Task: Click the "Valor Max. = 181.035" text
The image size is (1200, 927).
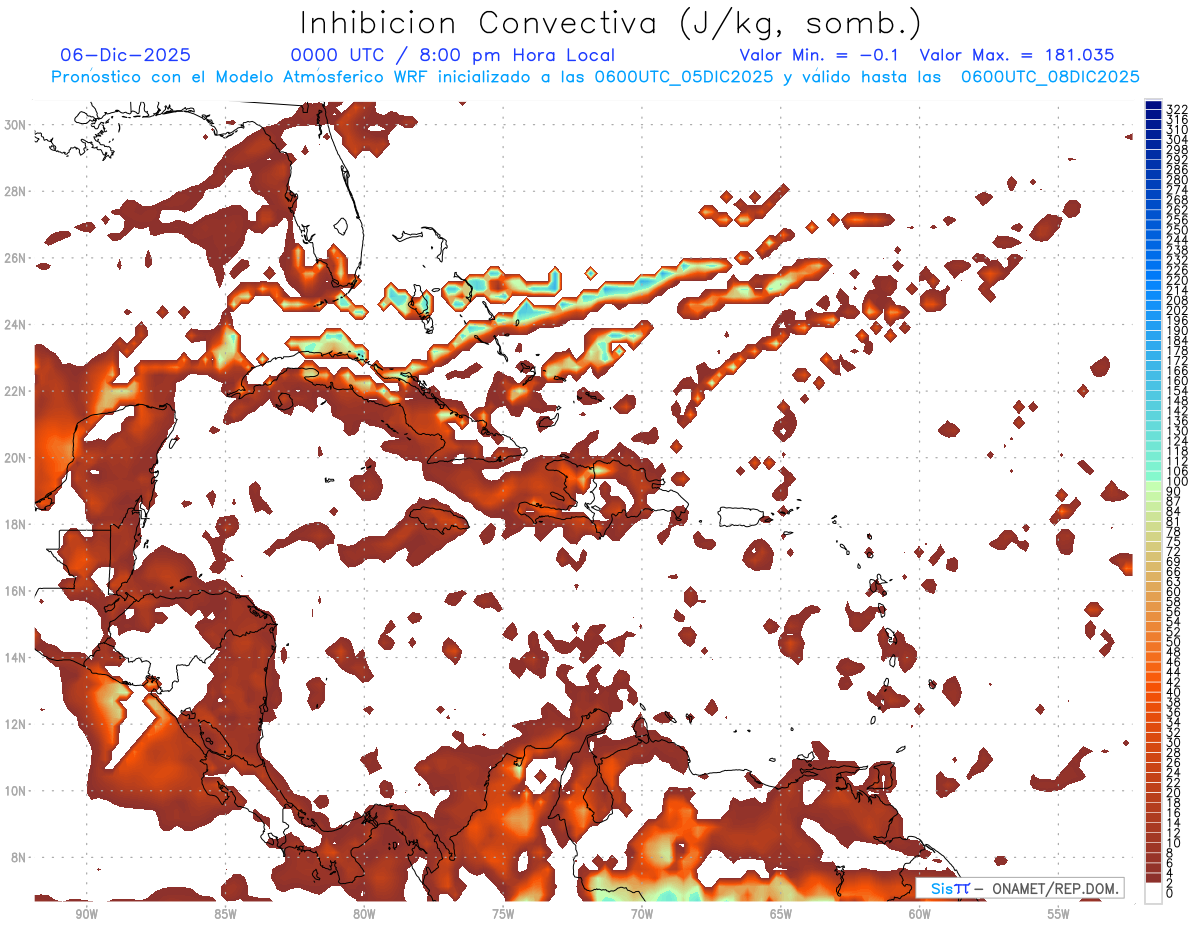Action: (x=1017, y=55)
